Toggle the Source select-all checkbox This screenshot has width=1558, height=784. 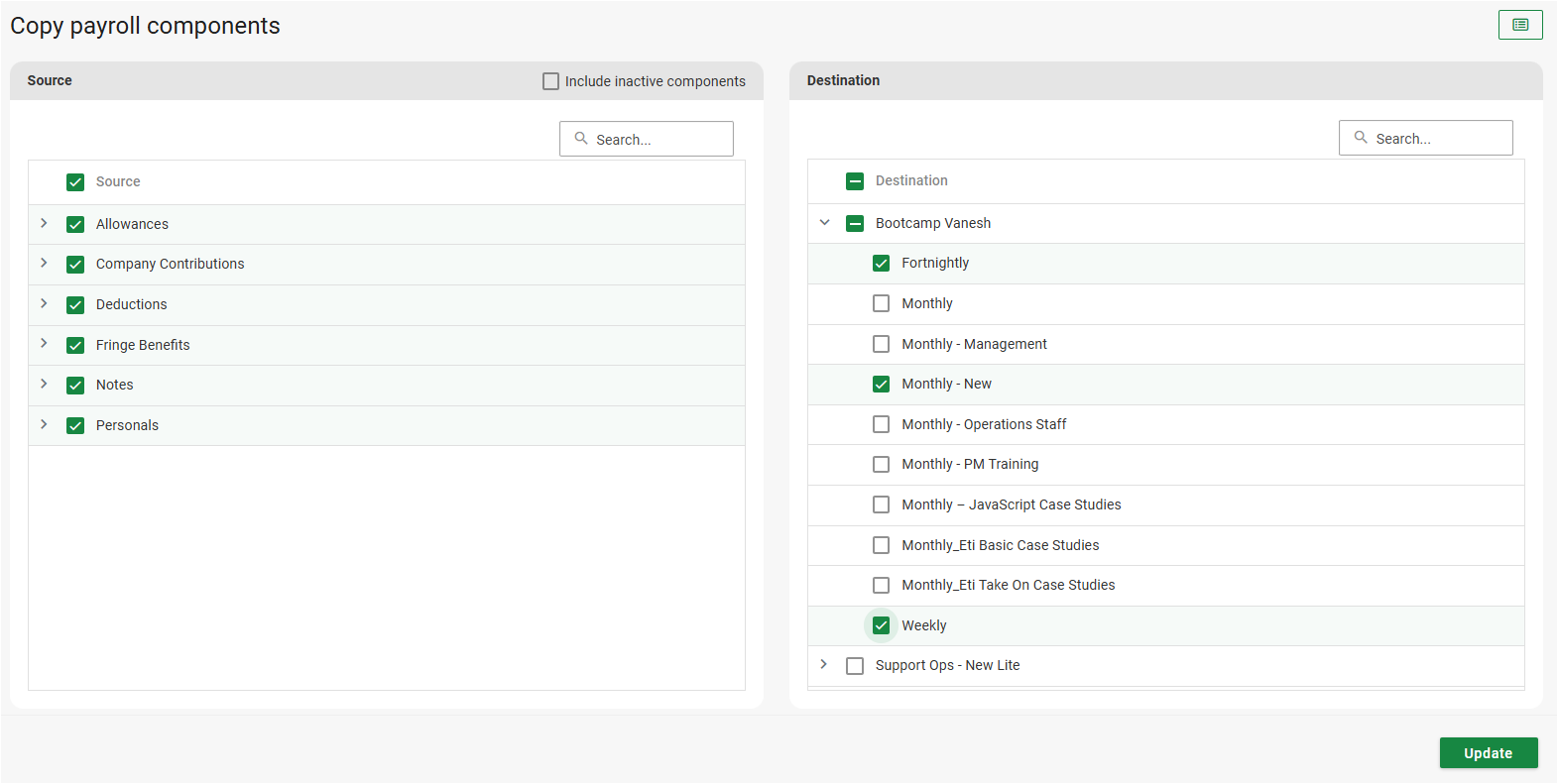point(75,181)
